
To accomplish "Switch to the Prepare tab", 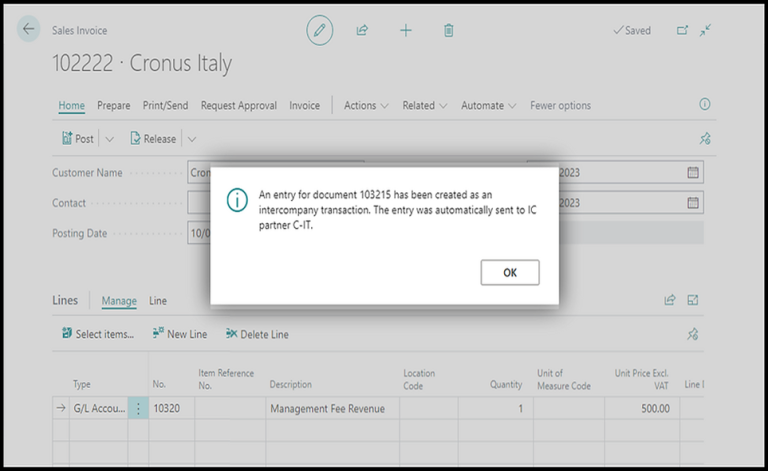I will tap(113, 105).
